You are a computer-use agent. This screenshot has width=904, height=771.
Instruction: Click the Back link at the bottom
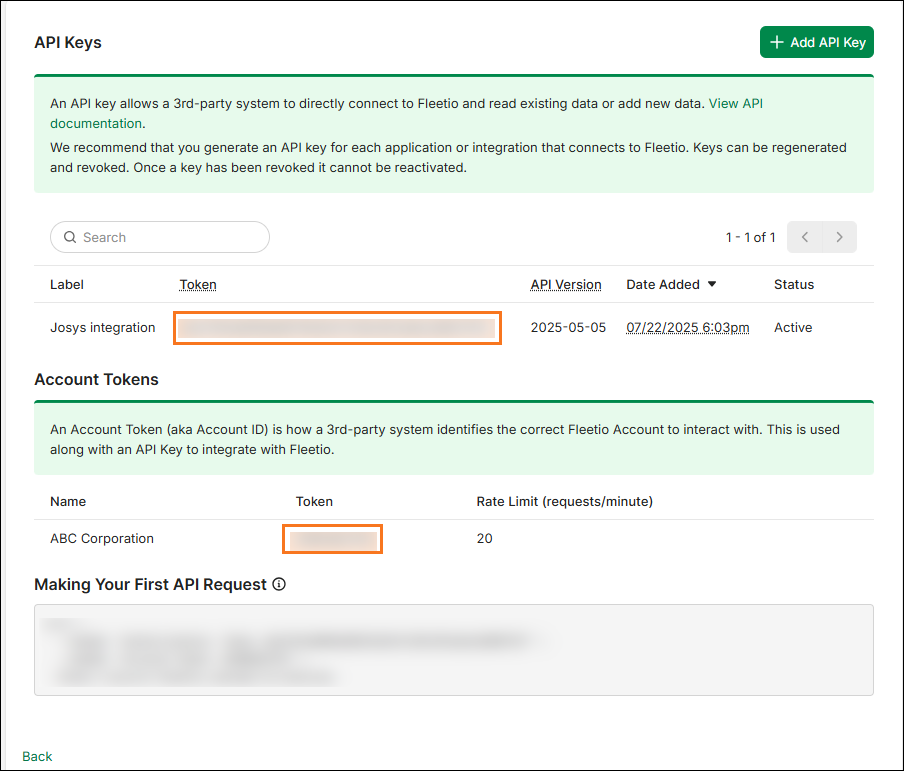point(37,756)
